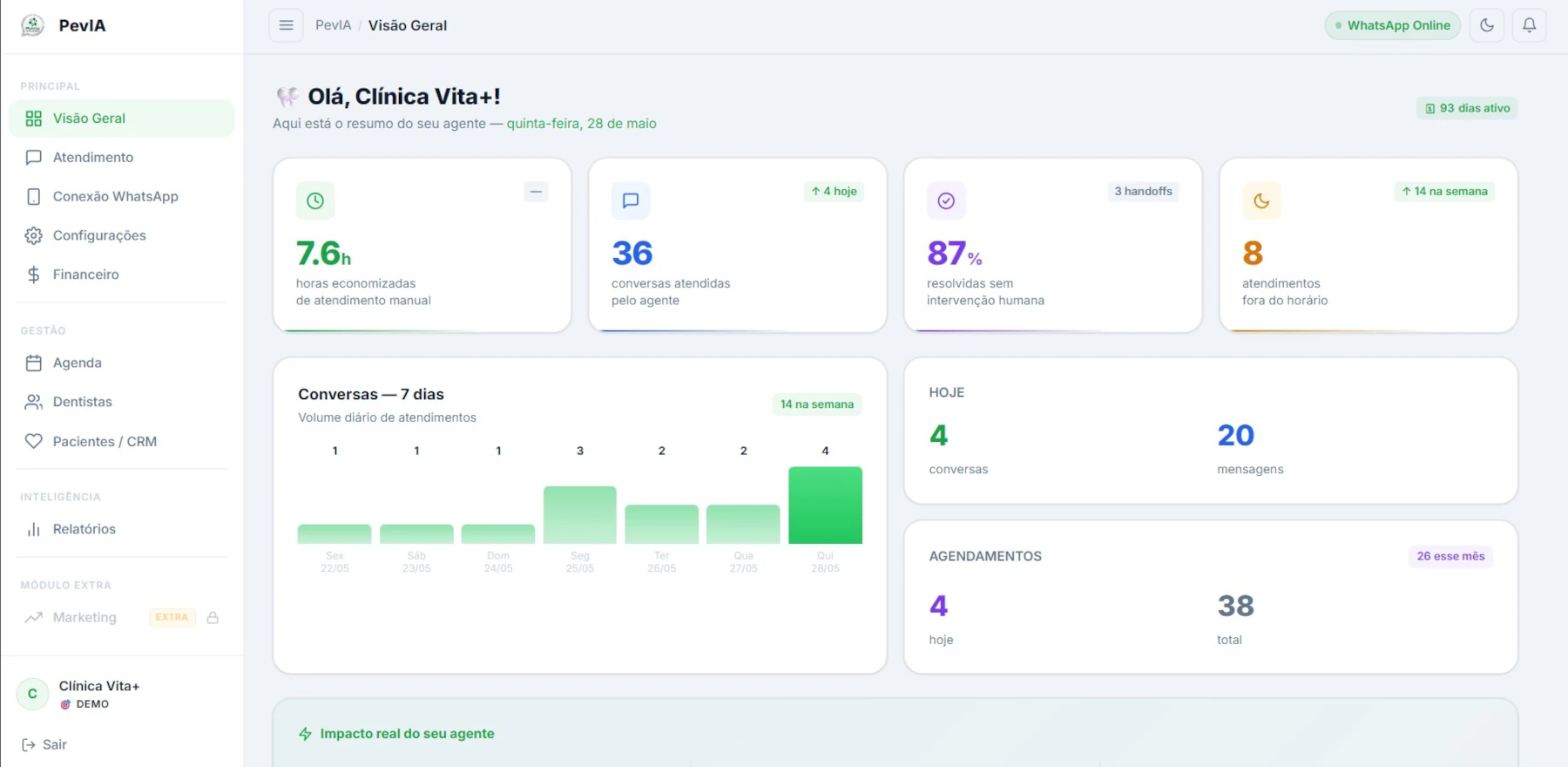Viewport: 1568px width, 767px height.
Task: Click the Impacto real do seu agente heading
Action: (x=407, y=734)
